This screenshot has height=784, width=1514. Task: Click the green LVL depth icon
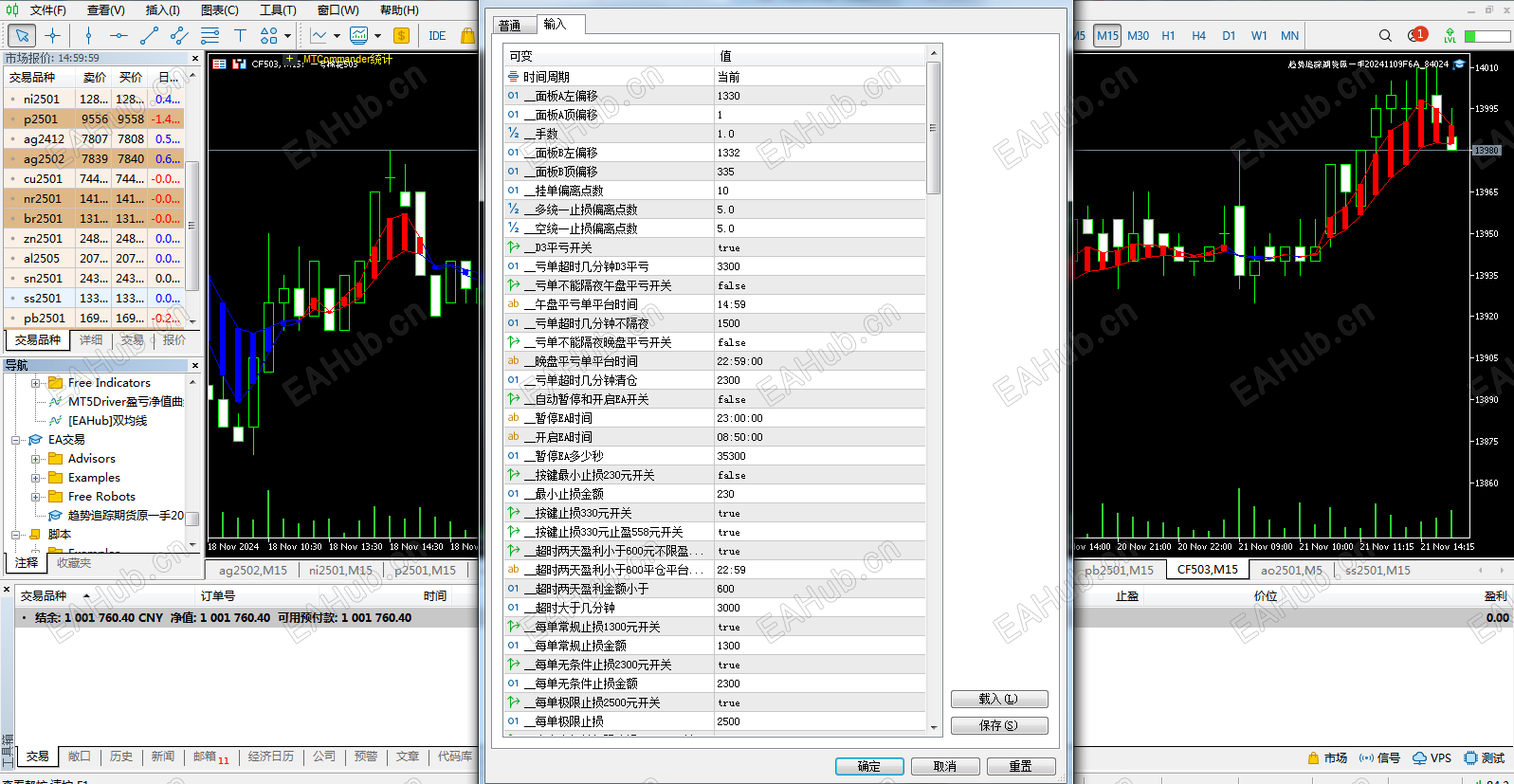click(1450, 36)
